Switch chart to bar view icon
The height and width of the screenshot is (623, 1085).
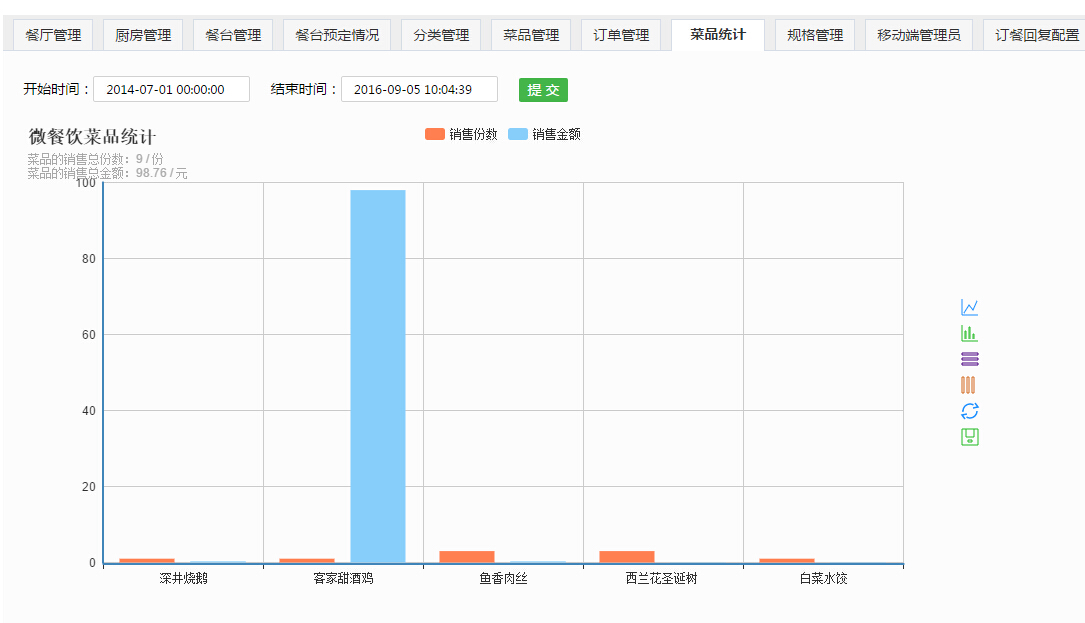click(x=969, y=333)
